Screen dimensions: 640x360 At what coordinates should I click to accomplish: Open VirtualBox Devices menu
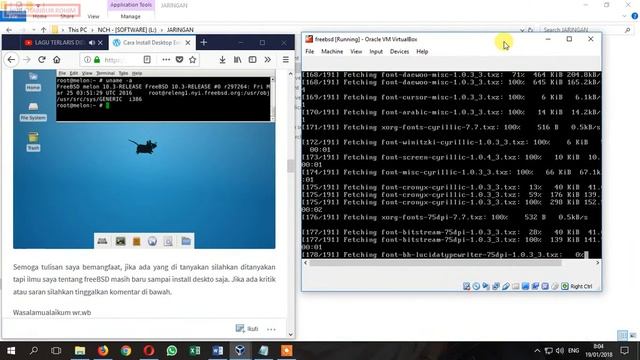click(399, 51)
